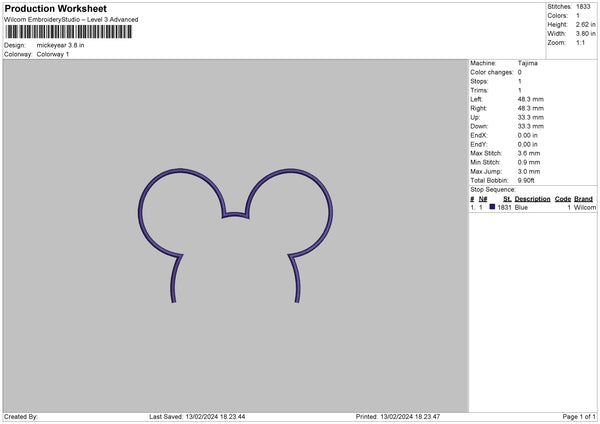
Task: Click Max Jump value 3.0 mm
Action: point(529,171)
